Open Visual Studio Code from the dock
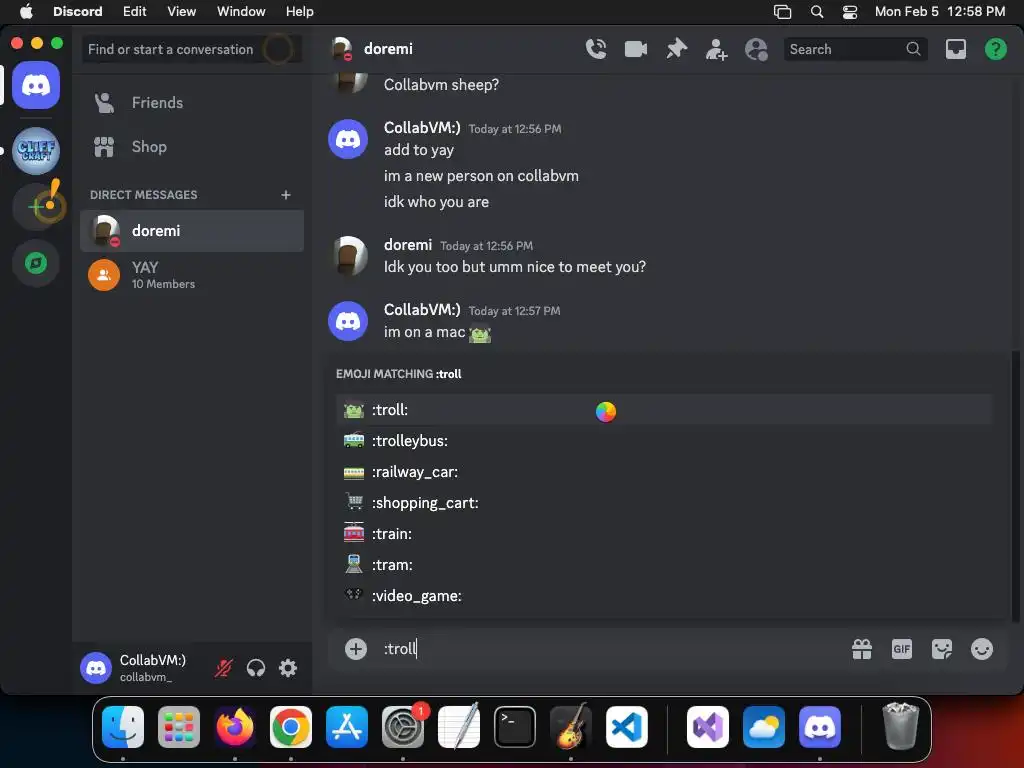The height and width of the screenshot is (768, 1024). coord(627,727)
